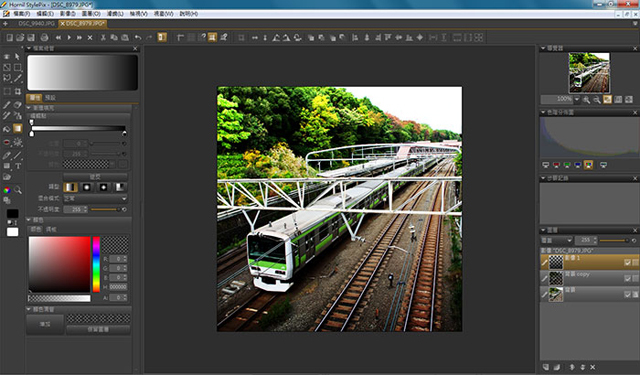Select the Move arrow tool
Screen dimensions: 640x375
[x=18, y=57]
